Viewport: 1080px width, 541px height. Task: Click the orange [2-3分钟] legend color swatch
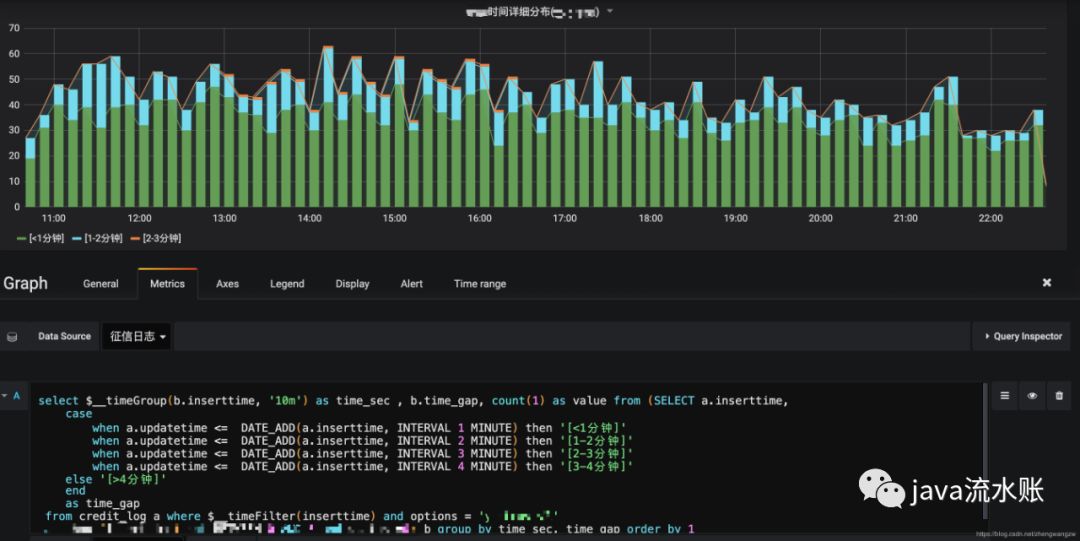135,238
